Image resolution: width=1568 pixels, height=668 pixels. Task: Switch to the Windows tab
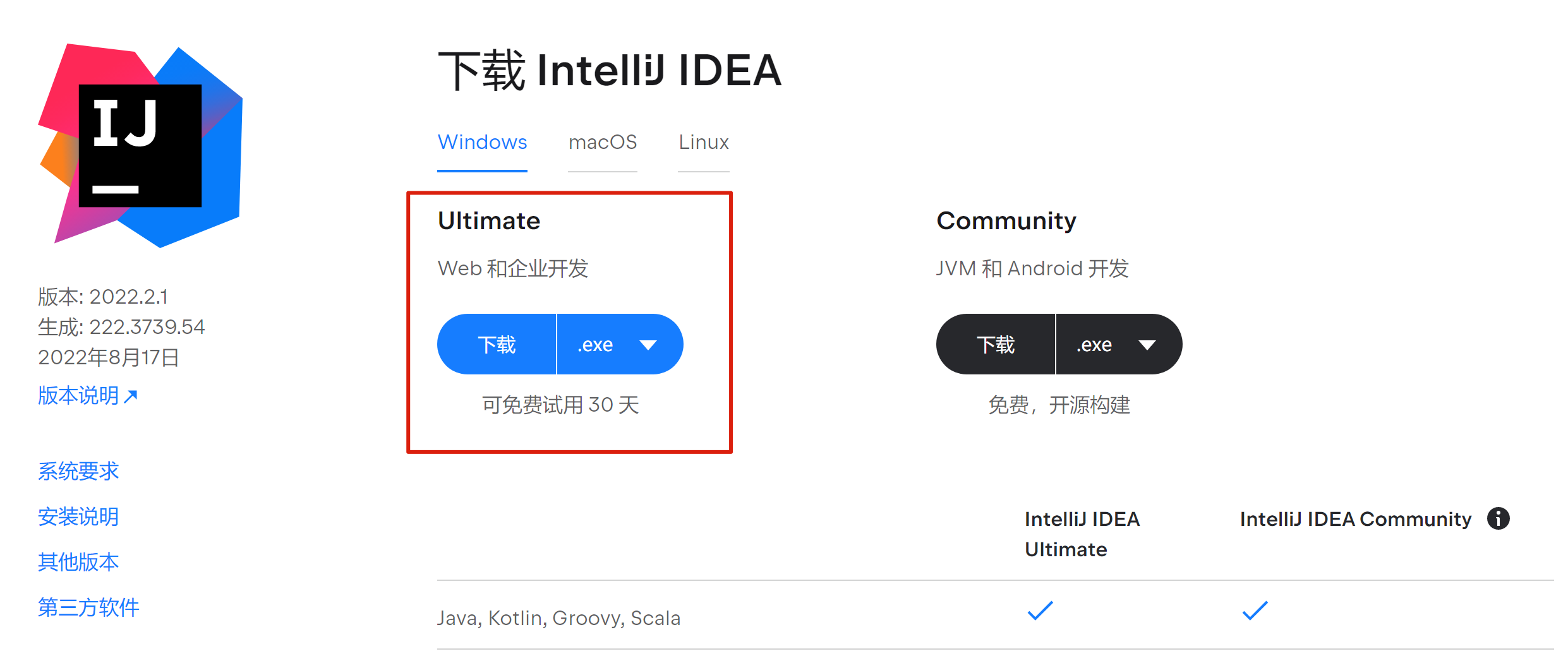(482, 142)
